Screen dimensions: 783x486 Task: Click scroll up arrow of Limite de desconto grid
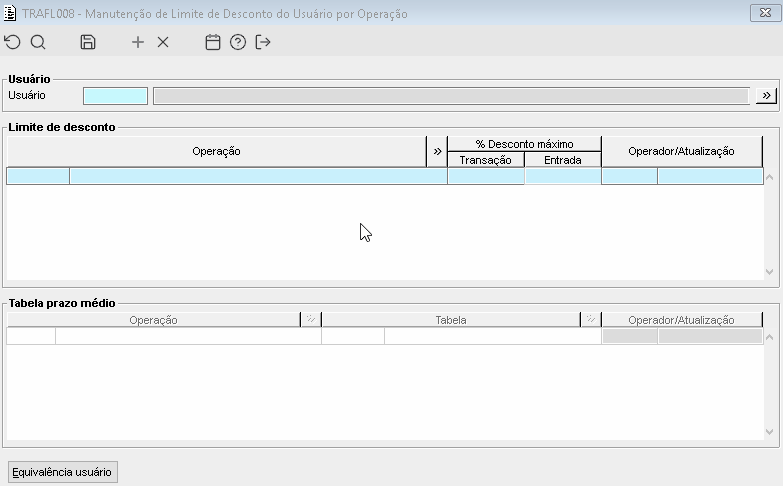coord(770,177)
